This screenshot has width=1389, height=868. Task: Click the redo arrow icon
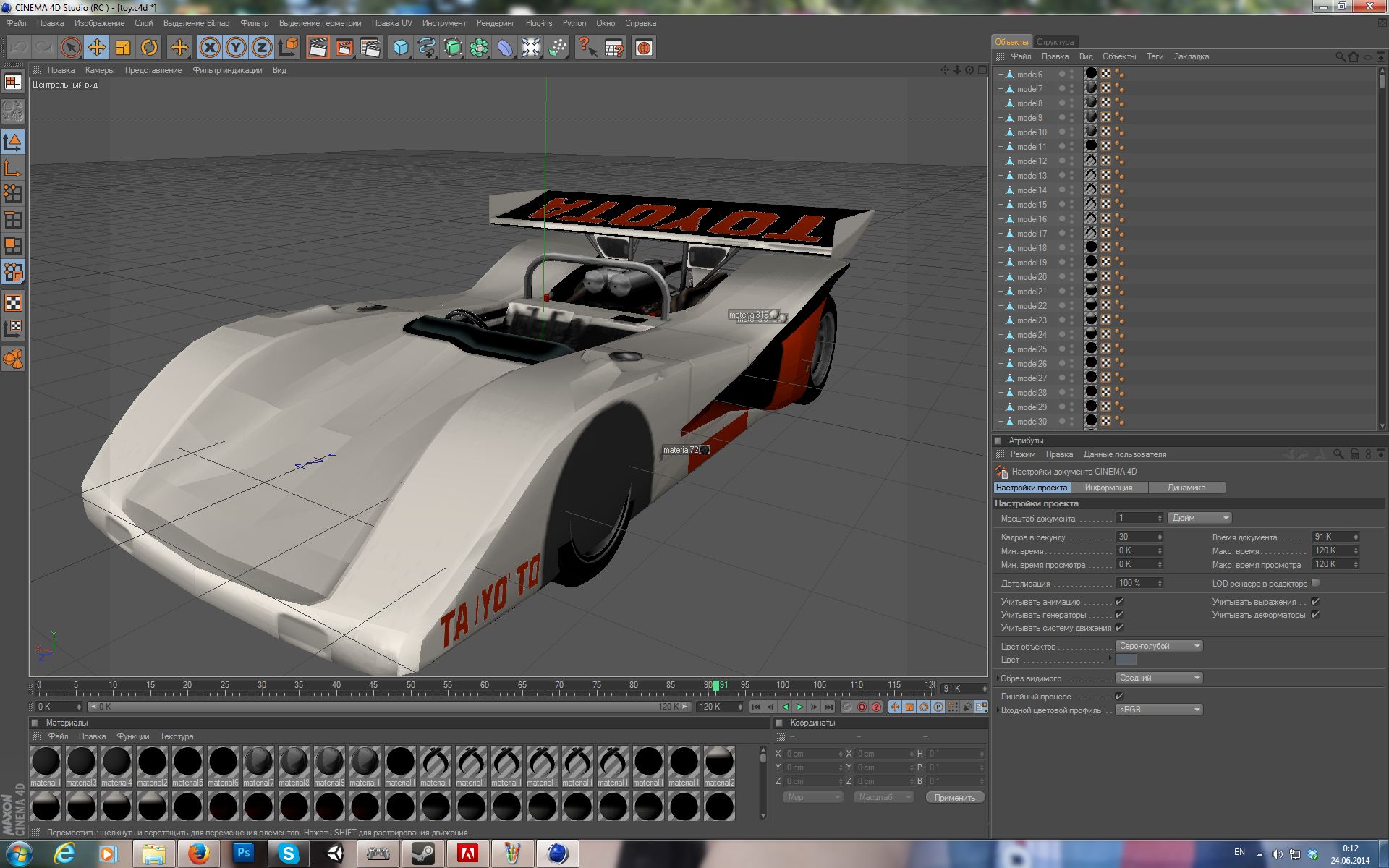tap(44, 48)
